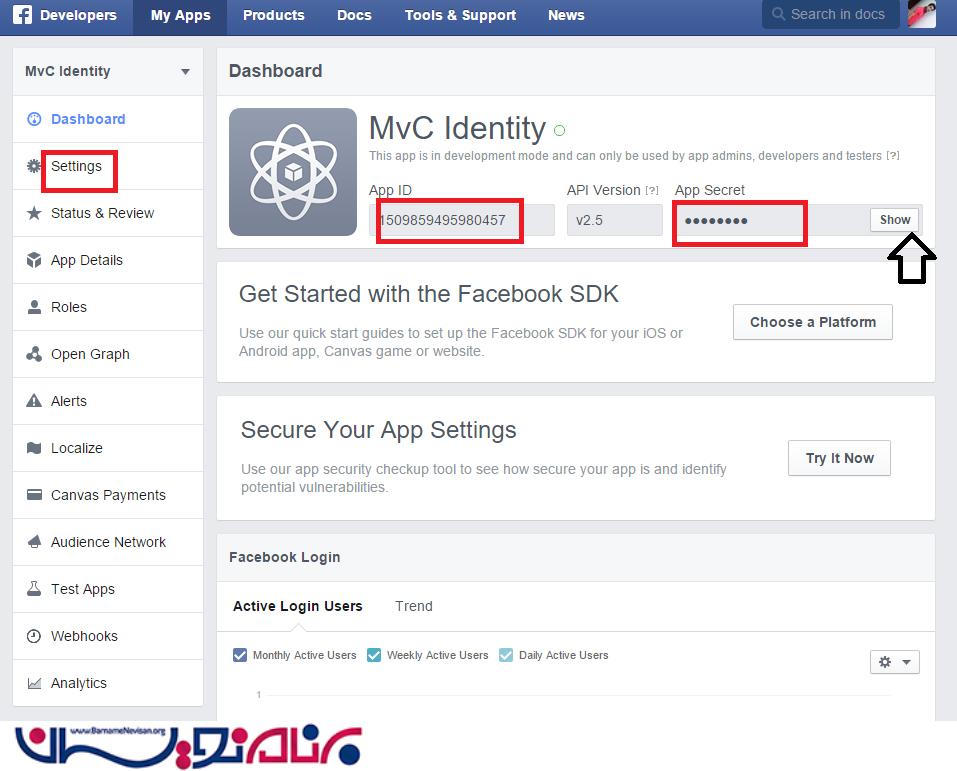Click the green app status circle

(559, 130)
